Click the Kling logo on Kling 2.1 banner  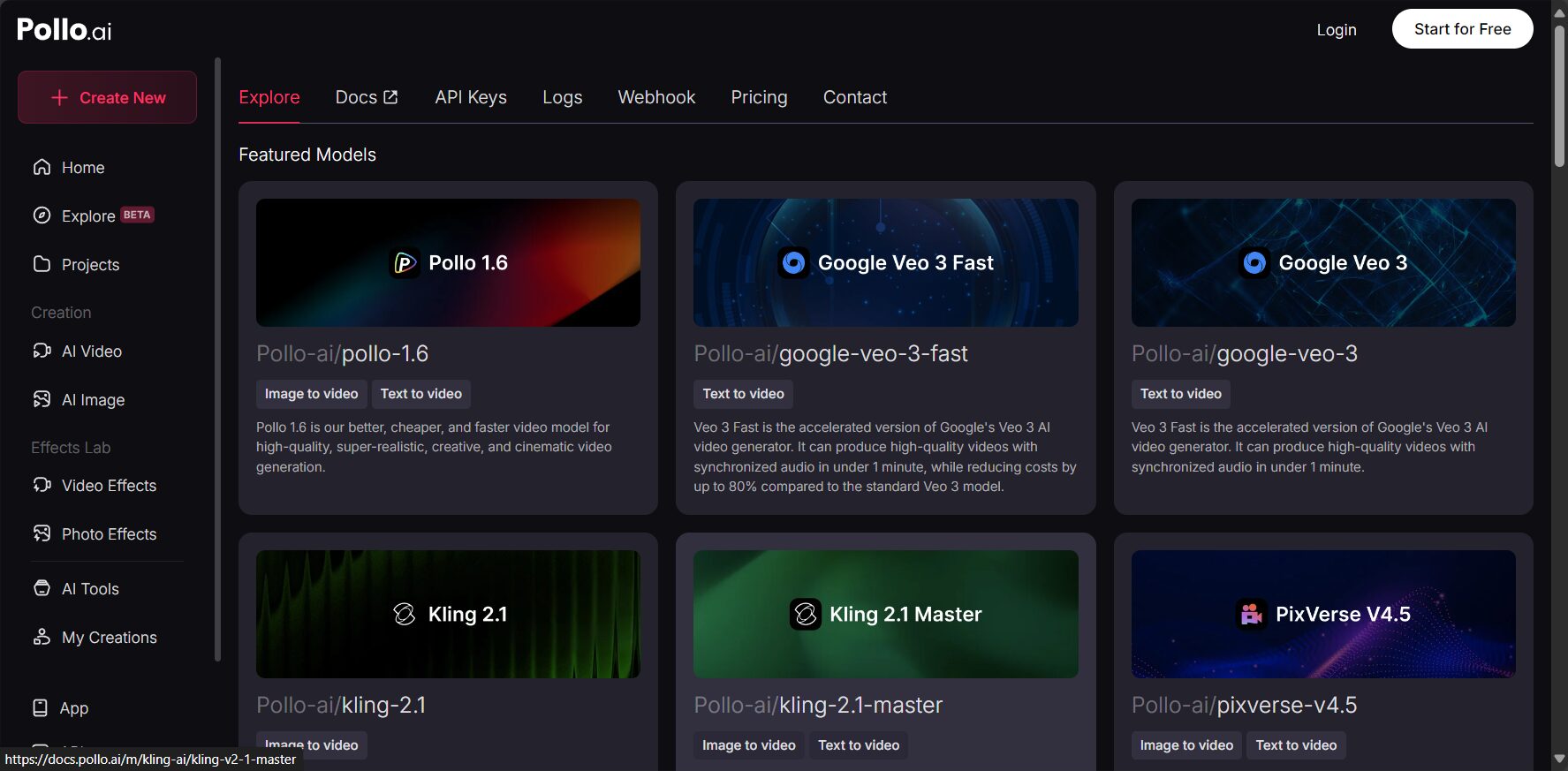pyautogui.click(x=404, y=614)
